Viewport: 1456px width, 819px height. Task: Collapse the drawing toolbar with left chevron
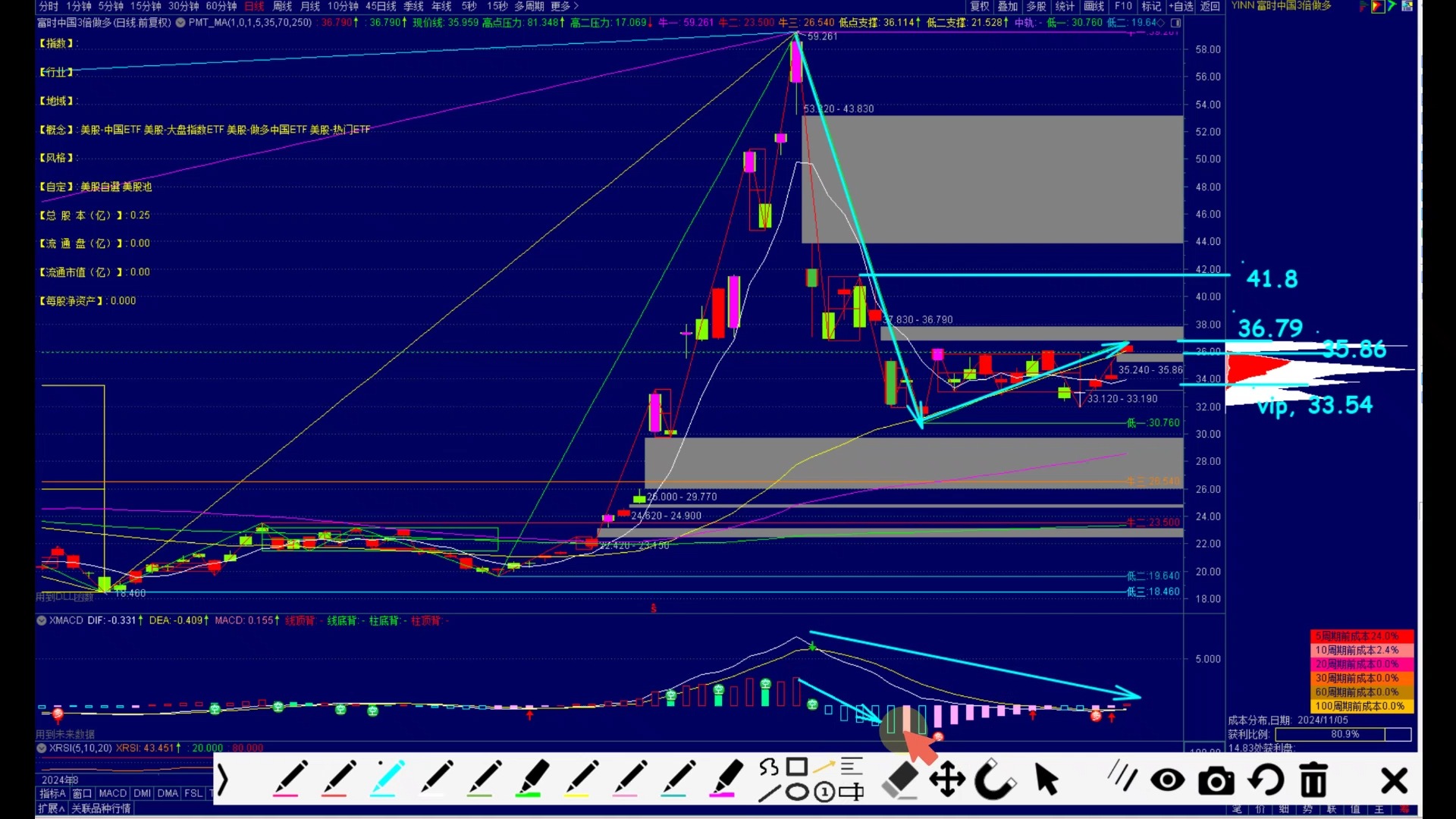click(222, 780)
